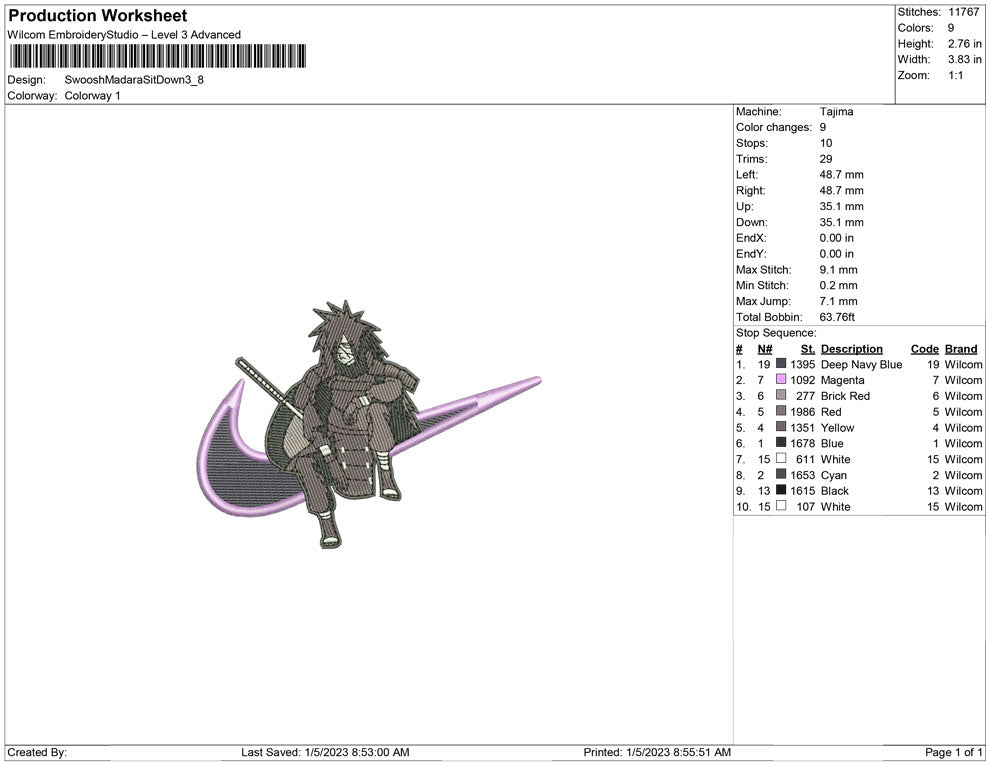Click the Brand column header
This screenshot has width=990, height=762.
coord(961,348)
